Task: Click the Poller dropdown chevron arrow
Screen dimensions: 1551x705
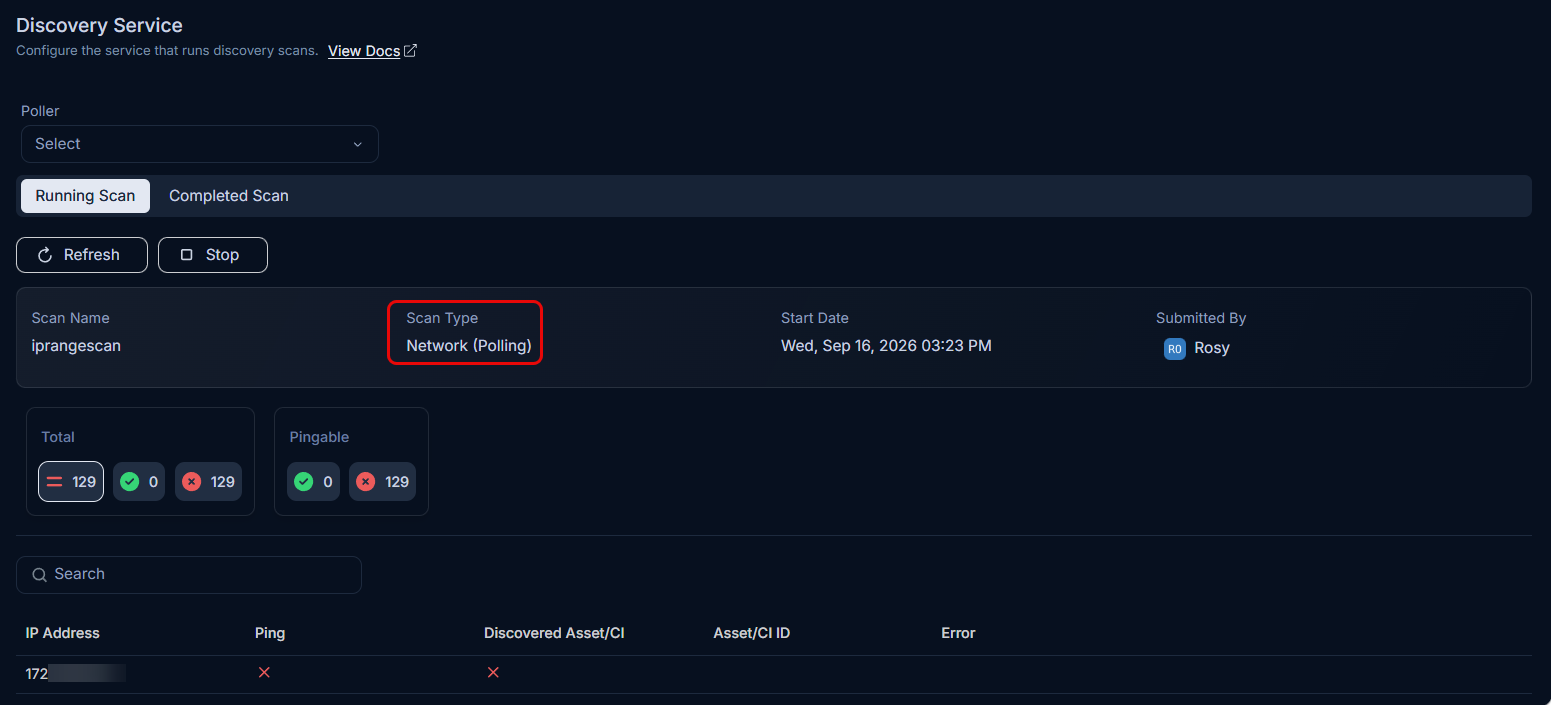Action: click(358, 144)
